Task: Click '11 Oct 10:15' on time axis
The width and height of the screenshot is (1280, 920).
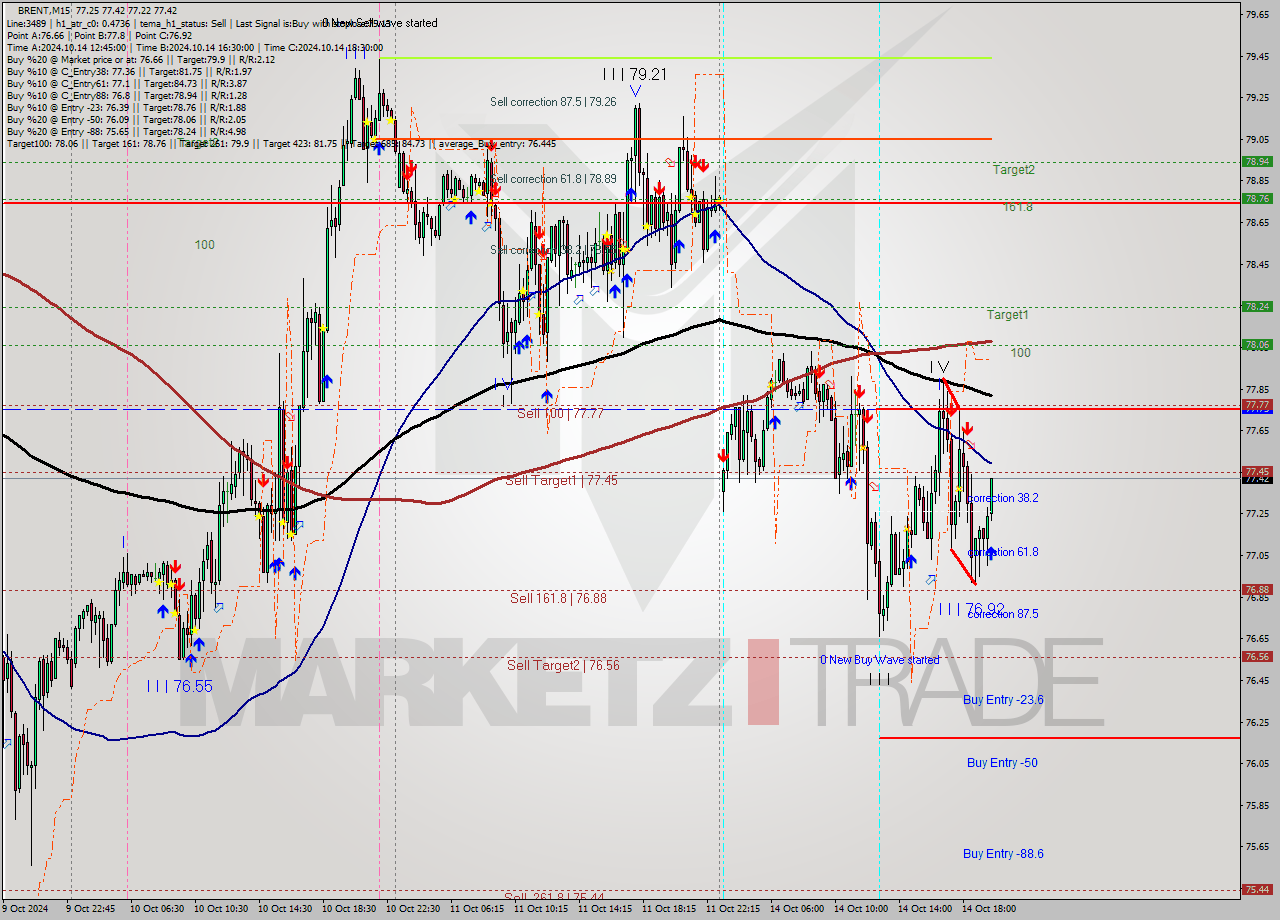Action: click(x=539, y=909)
